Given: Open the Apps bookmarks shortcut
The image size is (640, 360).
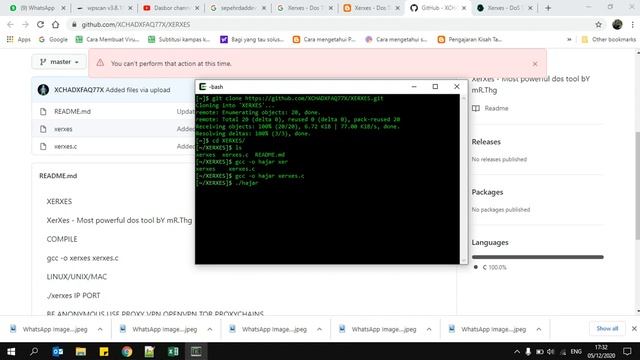Looking at the screenshot, I should click(19, 39).
